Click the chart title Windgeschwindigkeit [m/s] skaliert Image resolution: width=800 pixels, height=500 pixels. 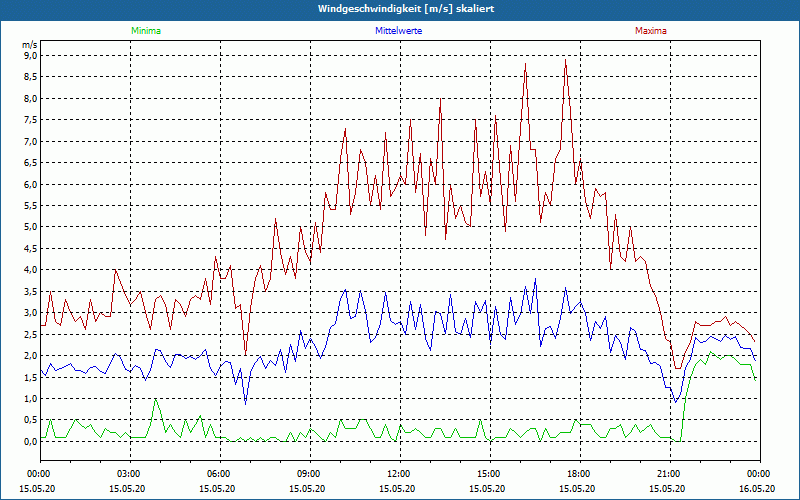[406, 9]
